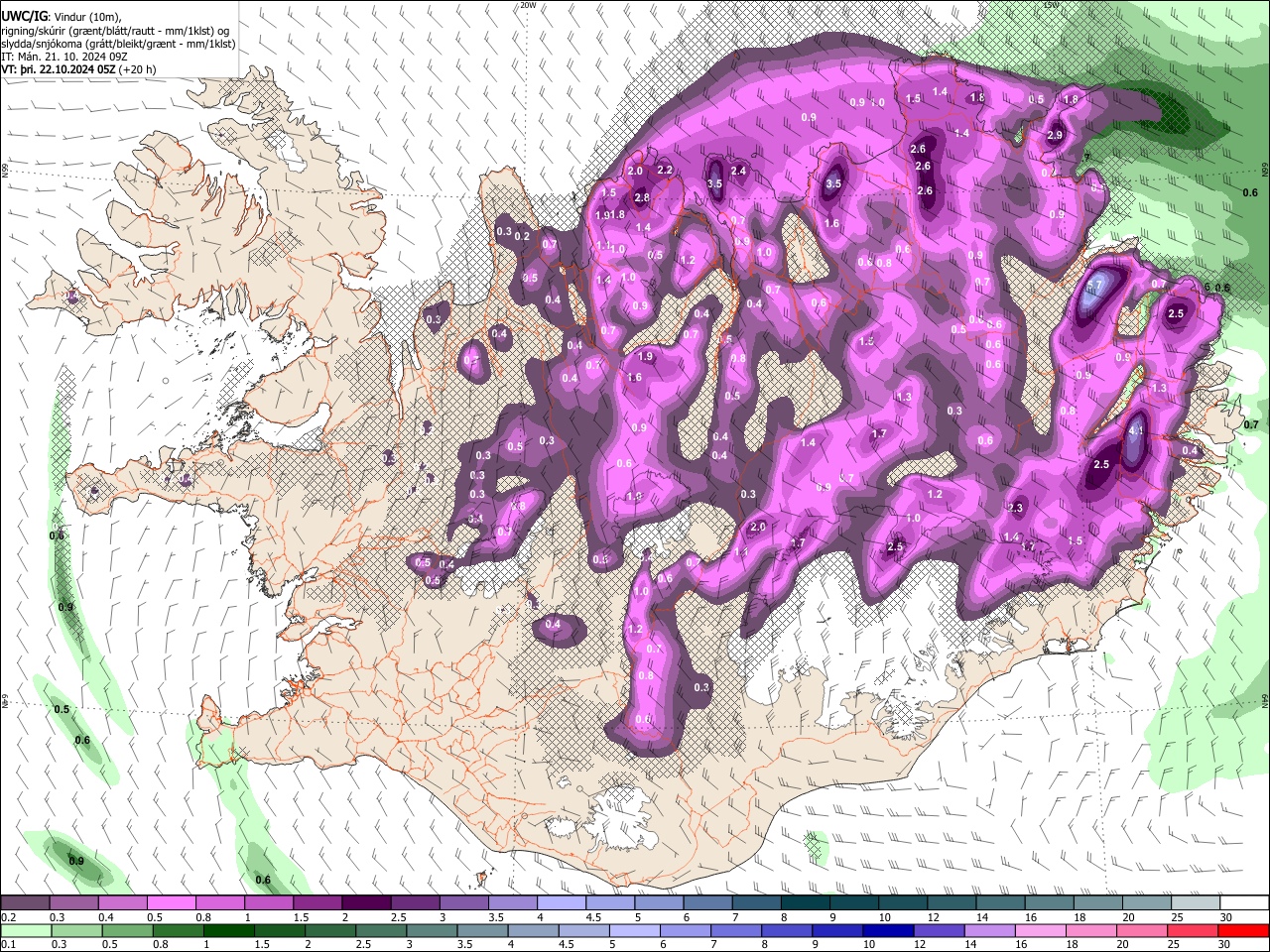Click the '15W' longitude label
The height and width of the screenshot is (952, 1270).
pos(1051,5)
